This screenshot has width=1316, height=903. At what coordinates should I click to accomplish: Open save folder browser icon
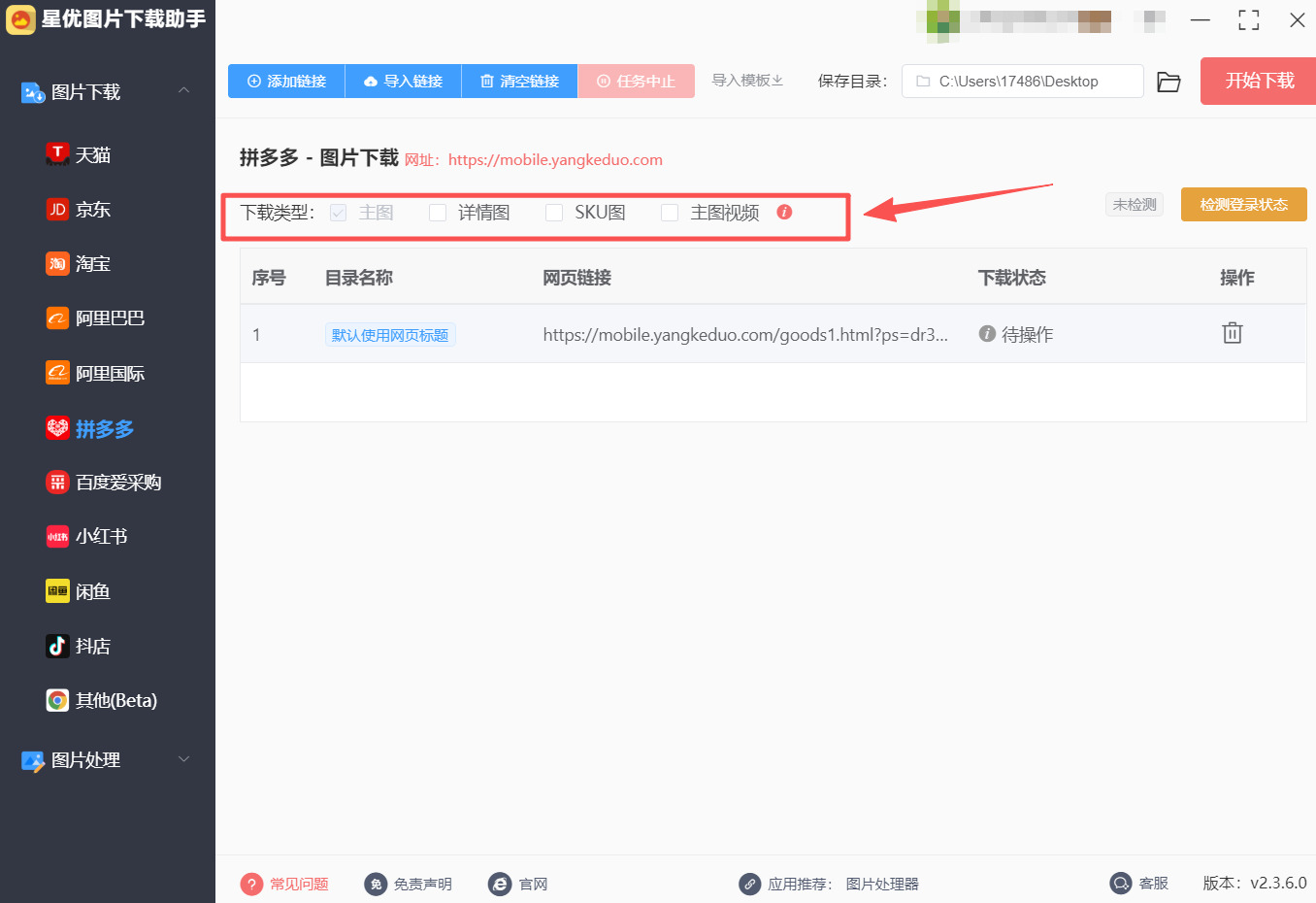click(1168, 82)
